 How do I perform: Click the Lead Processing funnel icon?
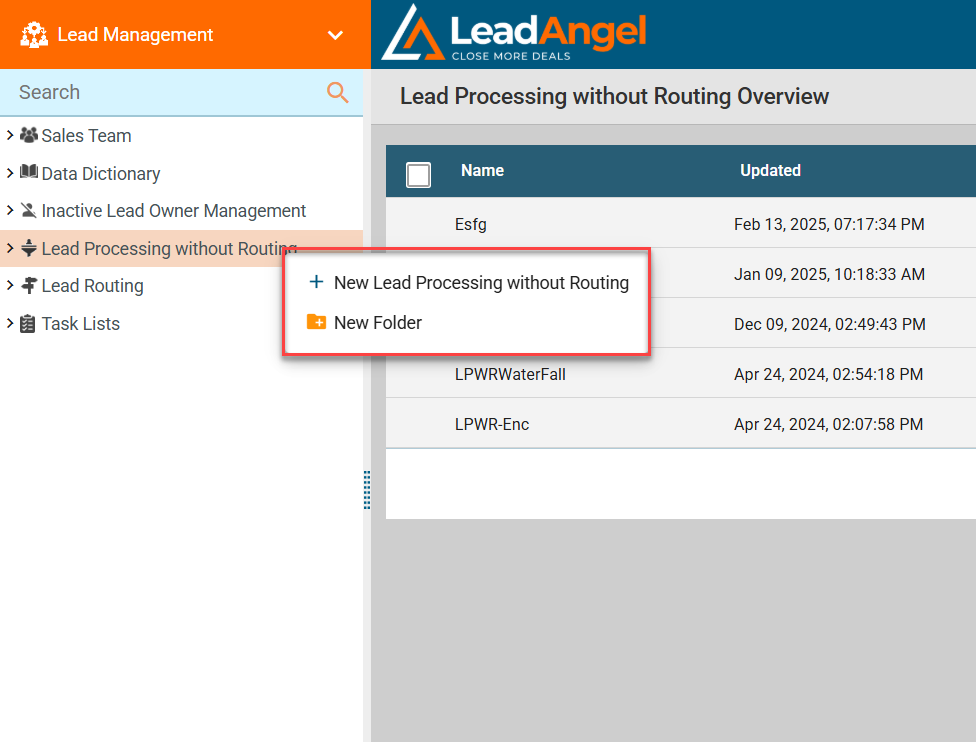point(29,248)
